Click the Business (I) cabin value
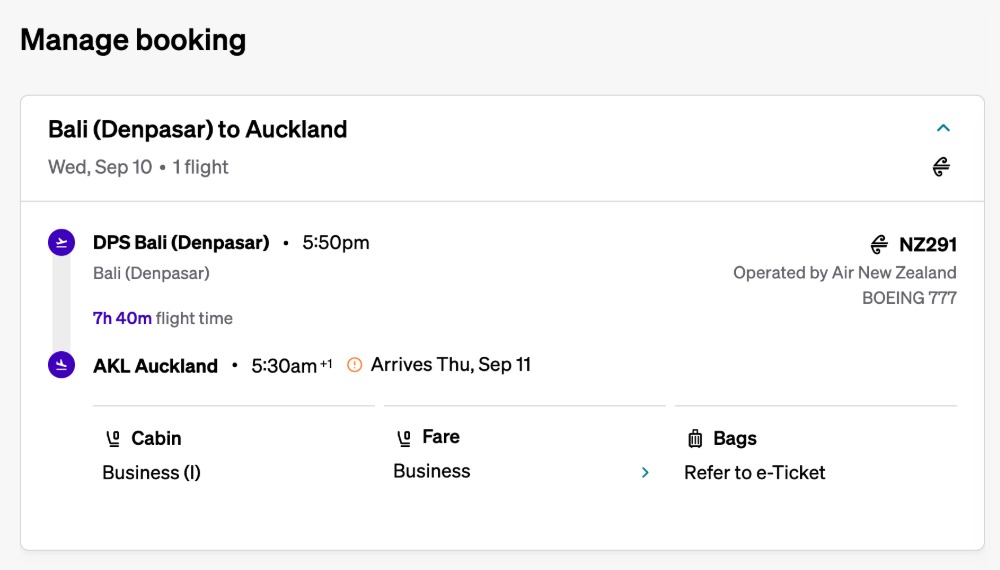 pyautogui.click(x=152, y=473)
